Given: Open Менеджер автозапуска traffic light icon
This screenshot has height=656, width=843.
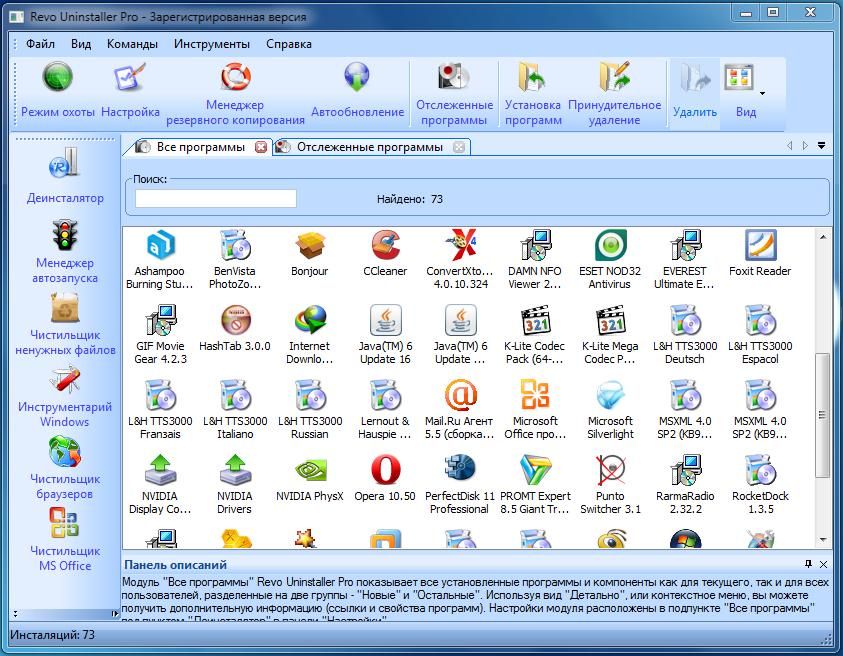Looking at the screenshot, I should click(x=65, y=234).
